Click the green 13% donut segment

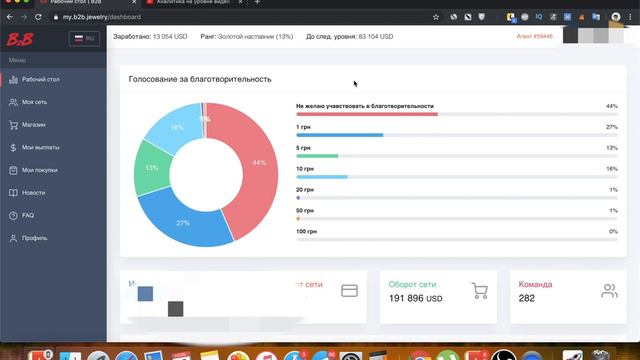click(x=152, y=168)
